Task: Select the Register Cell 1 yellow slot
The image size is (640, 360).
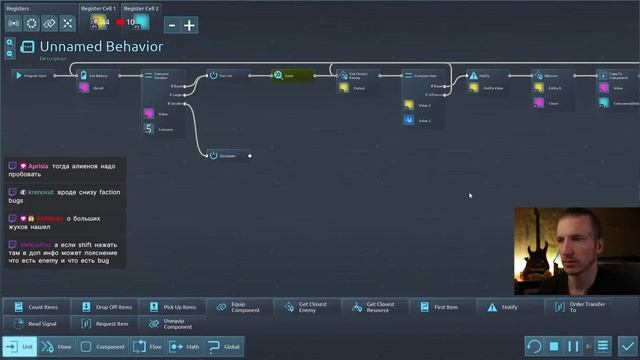Action: point(98,22)
